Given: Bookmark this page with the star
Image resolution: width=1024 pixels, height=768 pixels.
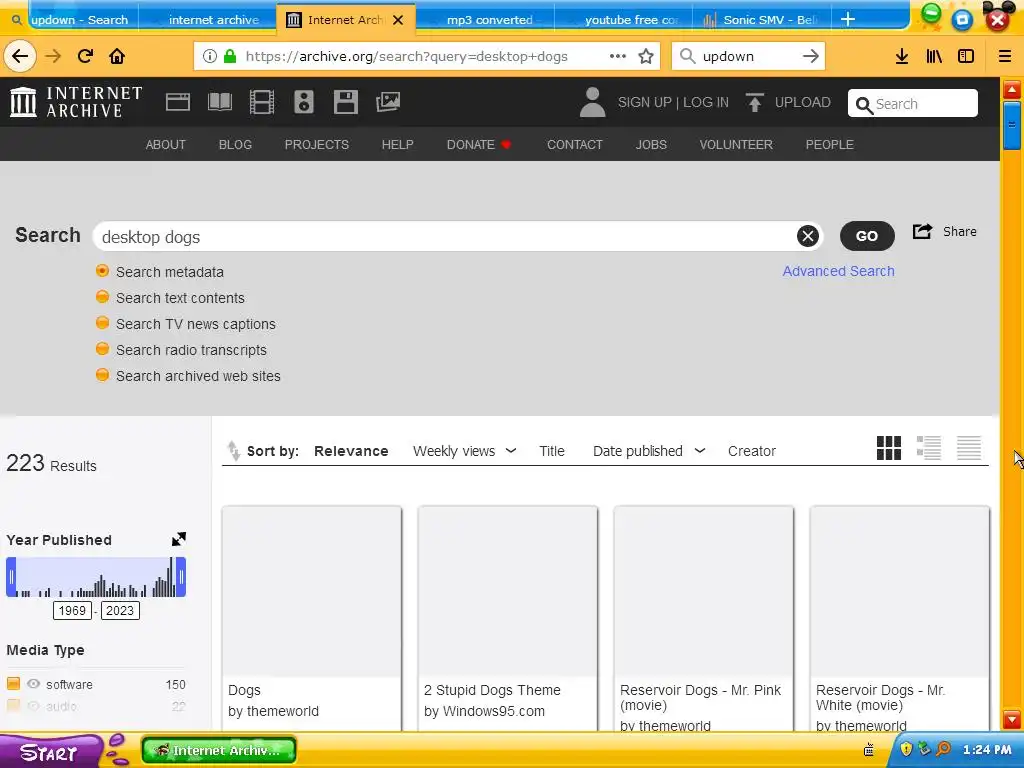Looking at the screenshot, I should [646, 56].
